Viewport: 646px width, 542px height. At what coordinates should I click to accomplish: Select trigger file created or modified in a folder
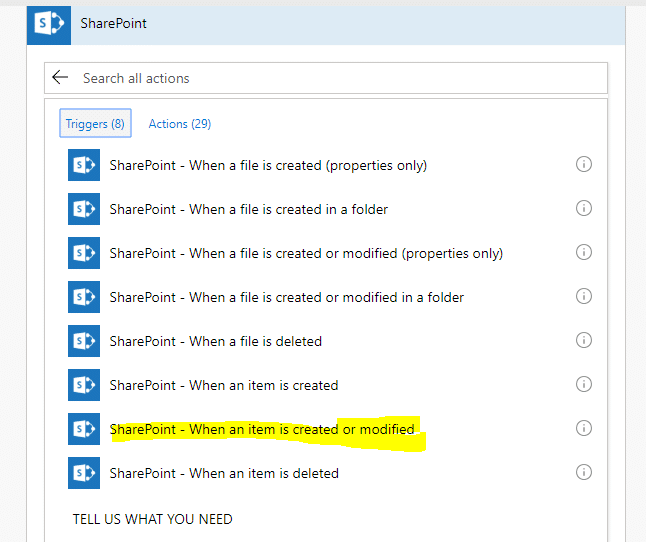coord(287,297)
